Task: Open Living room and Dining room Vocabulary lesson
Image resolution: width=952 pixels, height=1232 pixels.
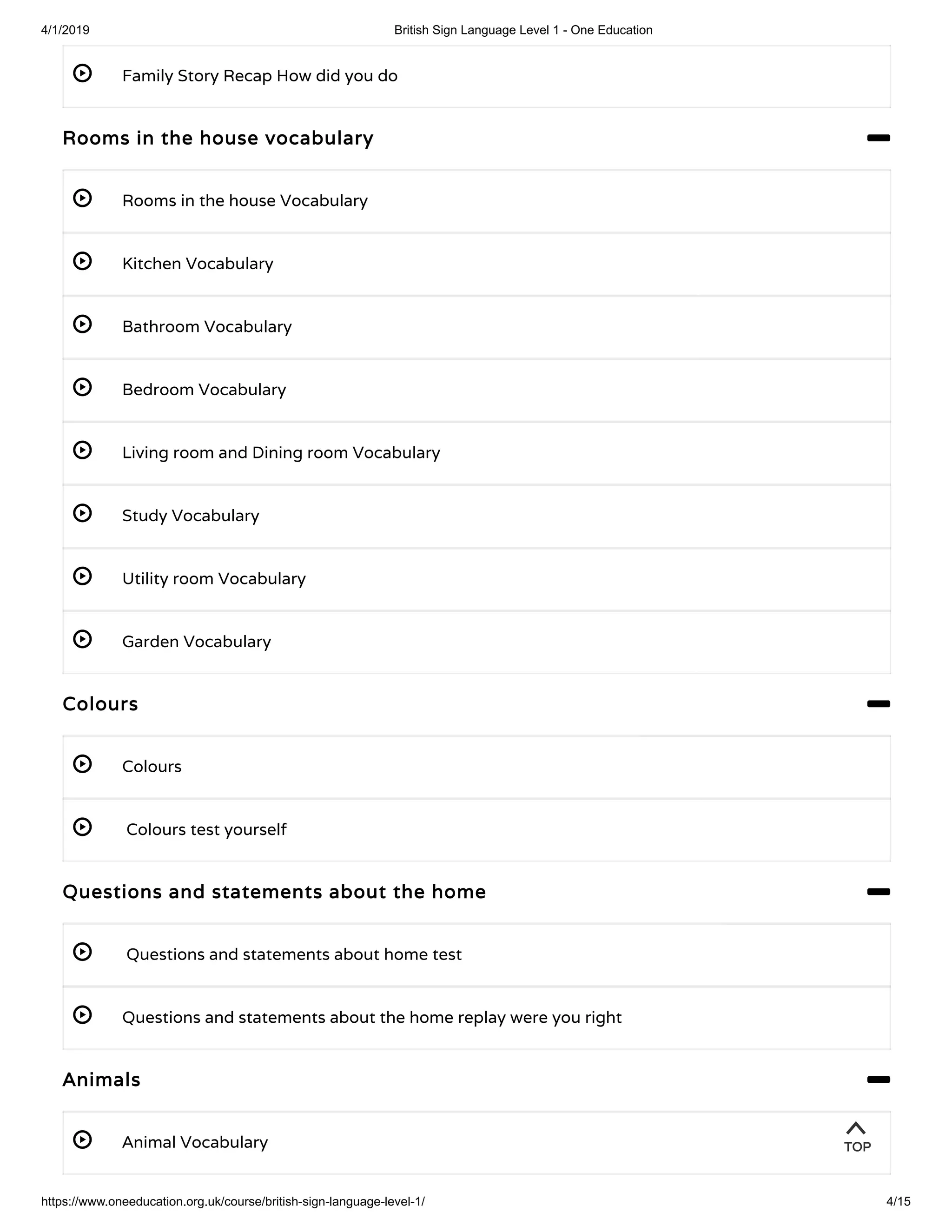Action: click(281, 453)
